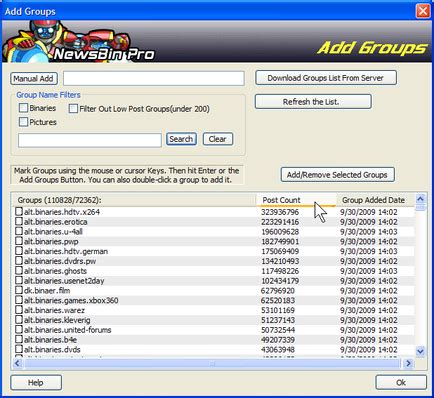Sort by the Groups column header
This screenshot has width=434, height=398.
point(133,200)
